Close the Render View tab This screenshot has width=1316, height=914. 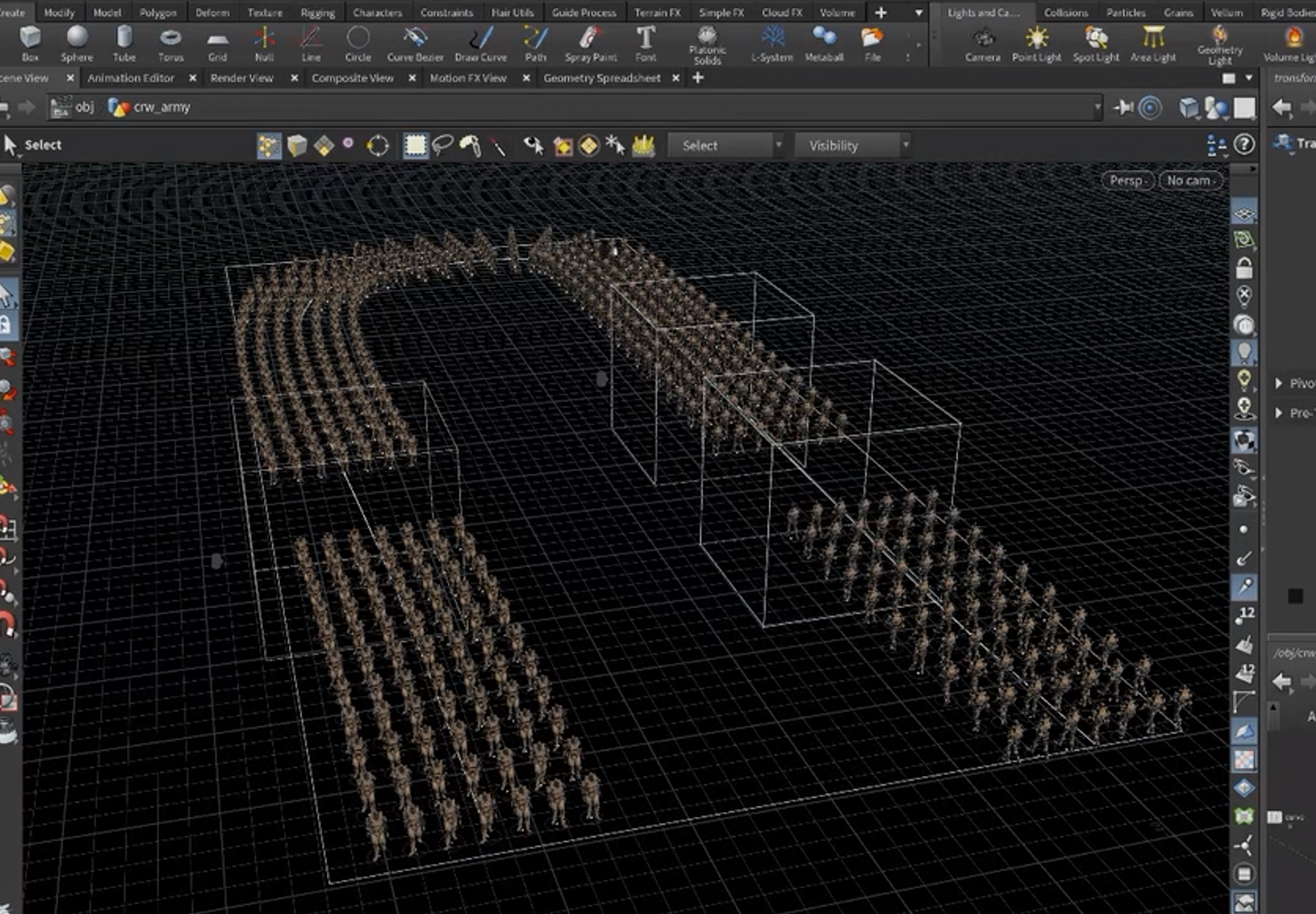click(294, 78)
